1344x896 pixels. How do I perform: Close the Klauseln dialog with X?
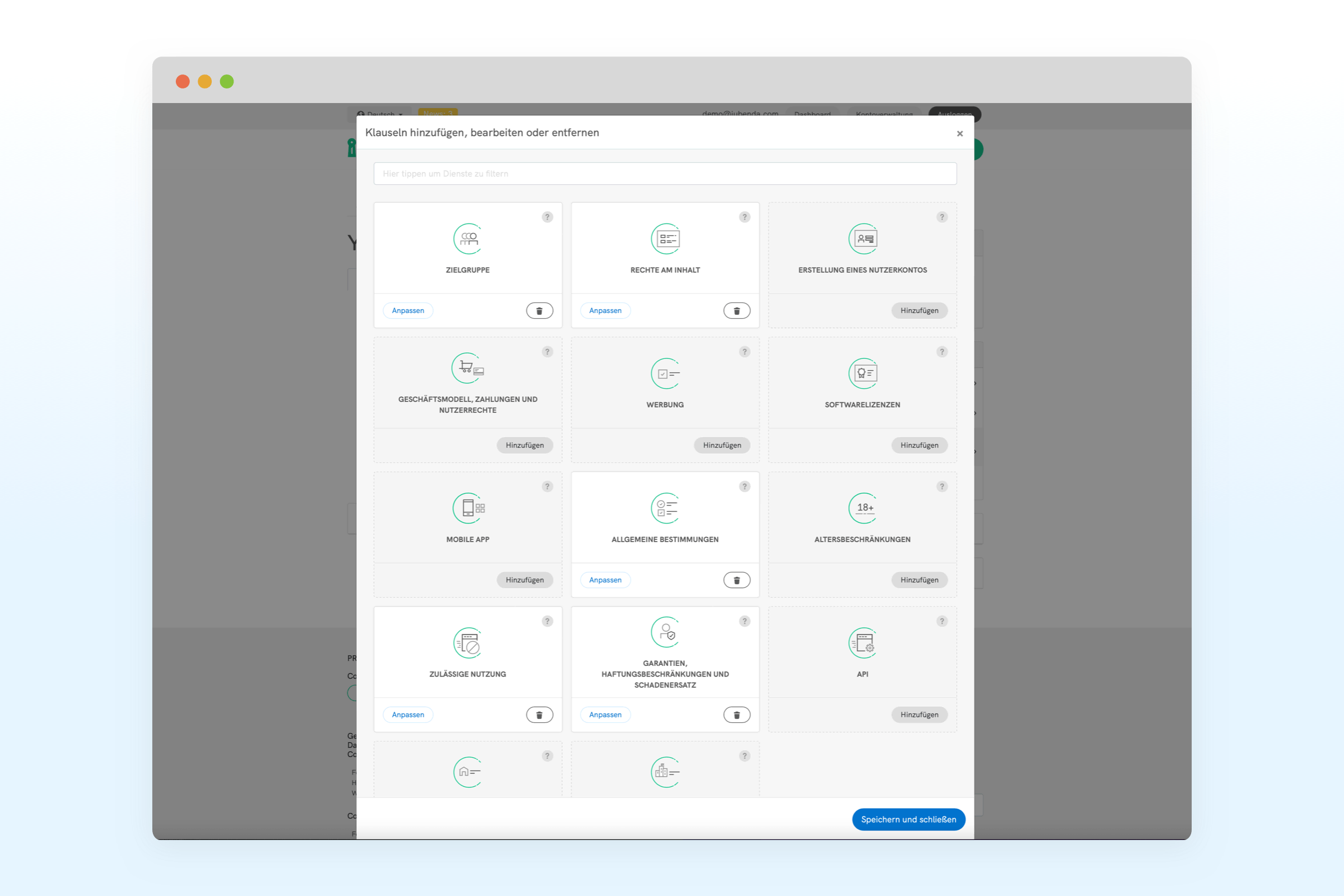959,134
